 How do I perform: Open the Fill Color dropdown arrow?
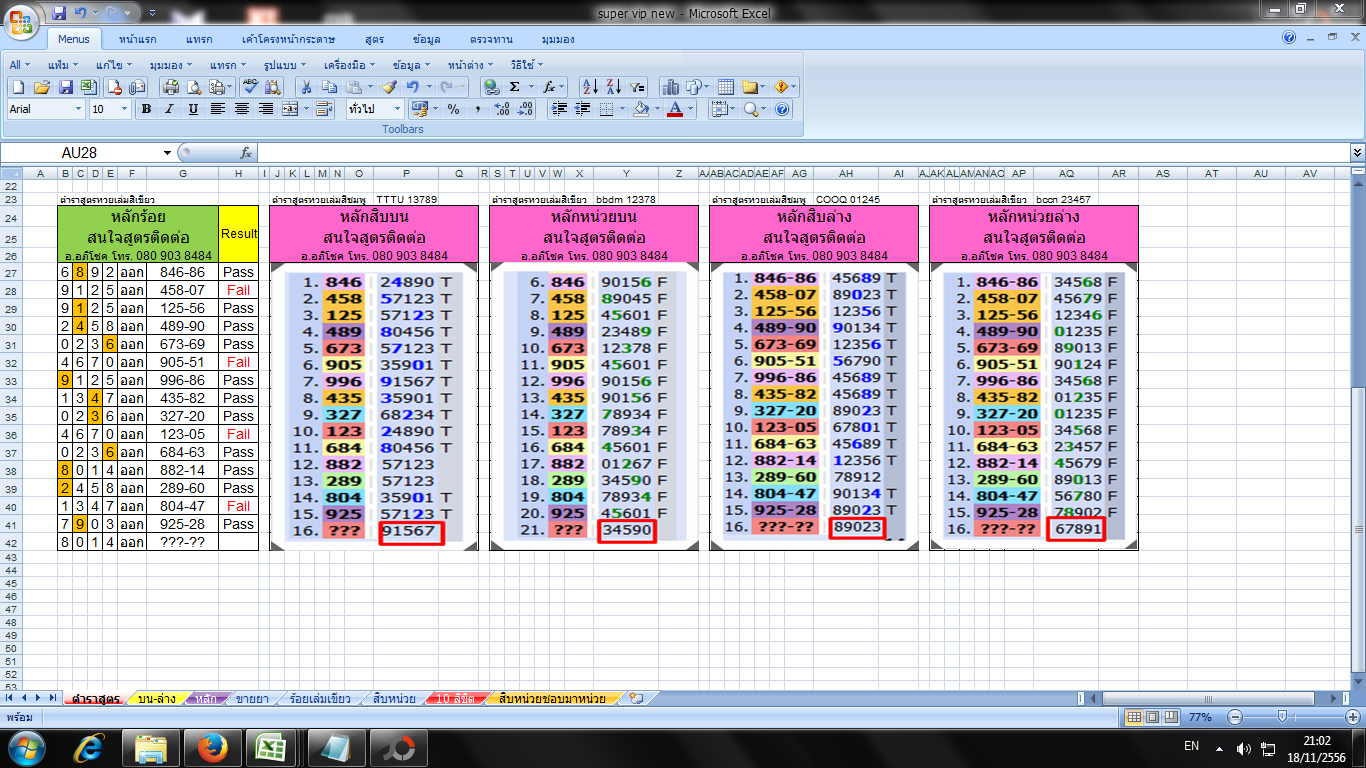[x=657, y=109]
